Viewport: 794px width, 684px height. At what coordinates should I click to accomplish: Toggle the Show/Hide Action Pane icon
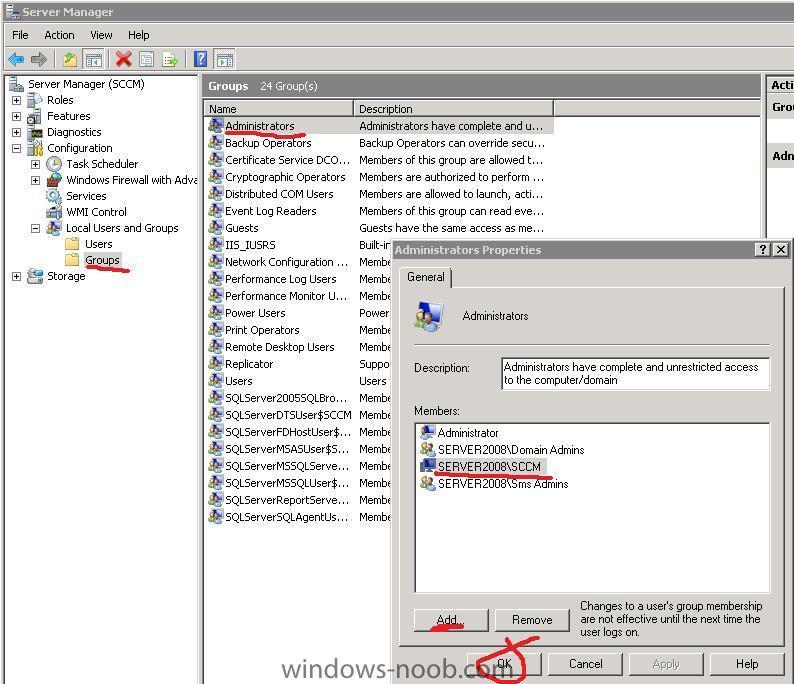coord(225,60)
